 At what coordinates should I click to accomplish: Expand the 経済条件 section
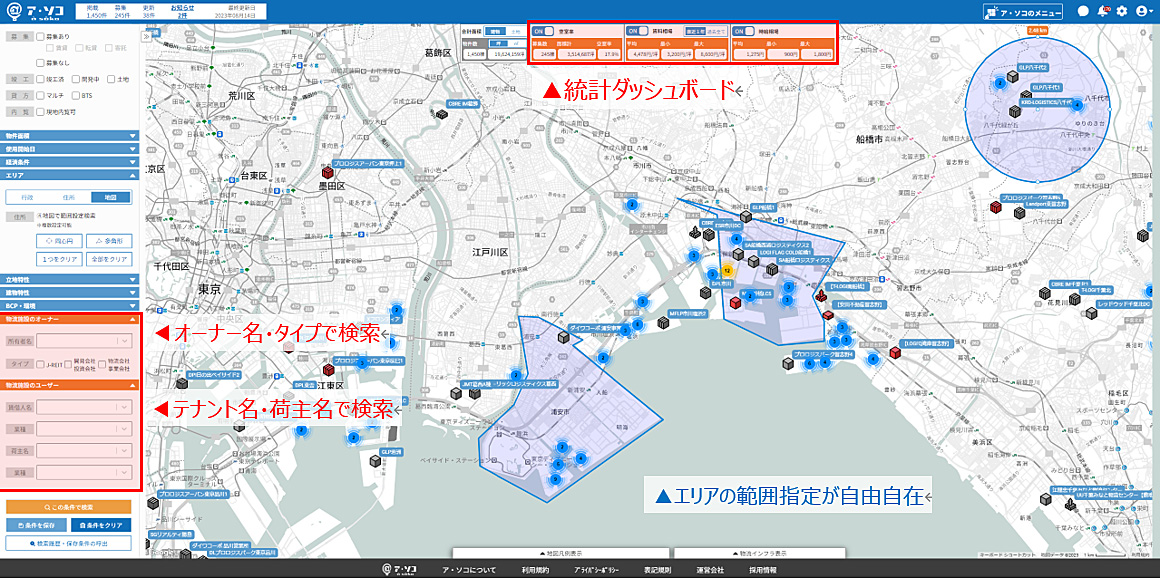tap(69, 160)
